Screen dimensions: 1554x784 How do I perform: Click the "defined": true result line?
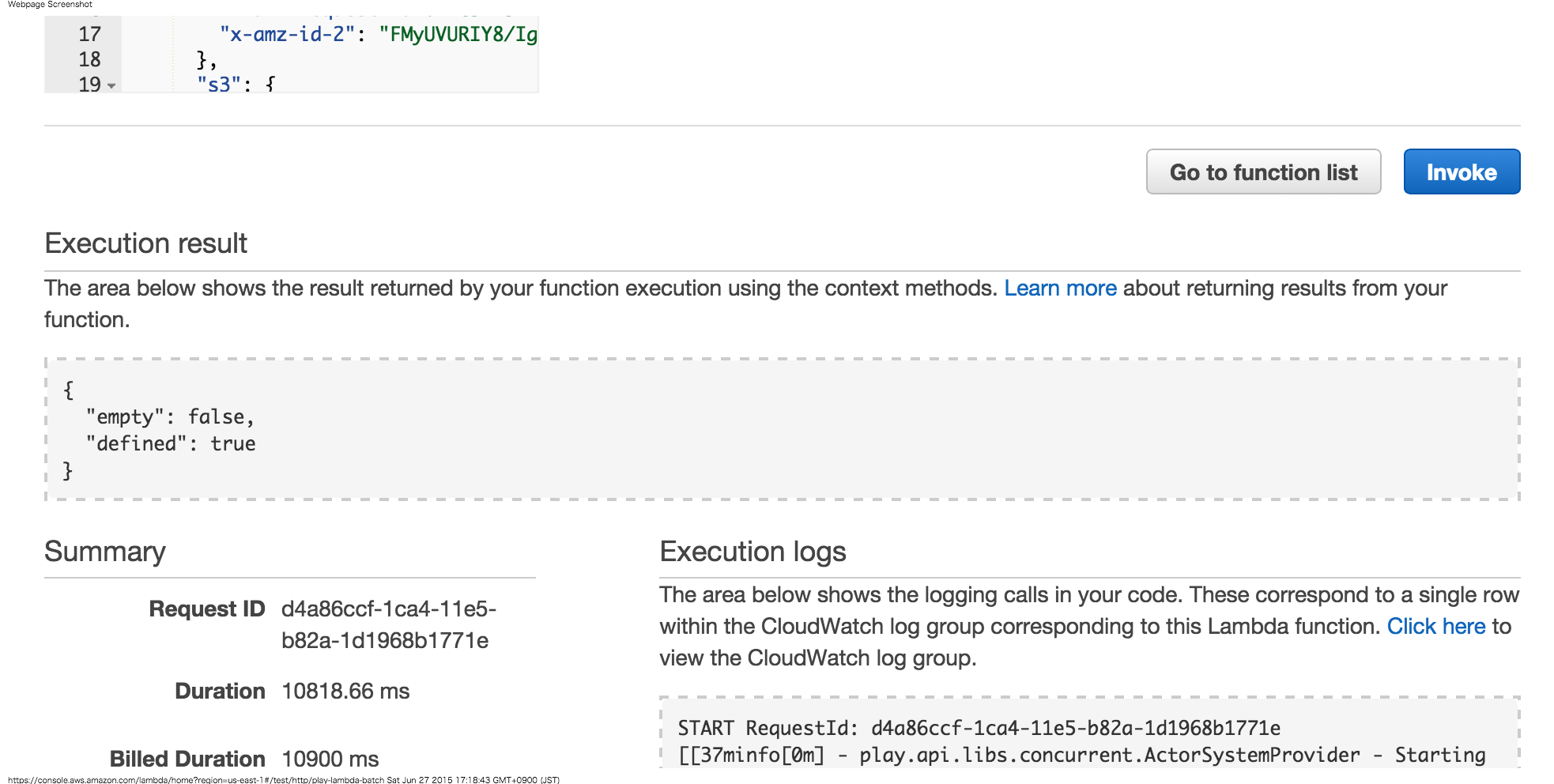point(171,444)
